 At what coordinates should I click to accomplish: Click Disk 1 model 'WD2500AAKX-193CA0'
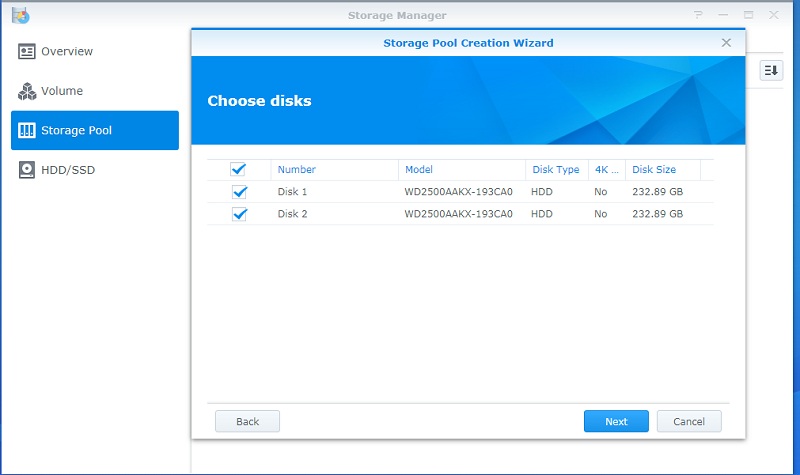(x=459, y=192)
